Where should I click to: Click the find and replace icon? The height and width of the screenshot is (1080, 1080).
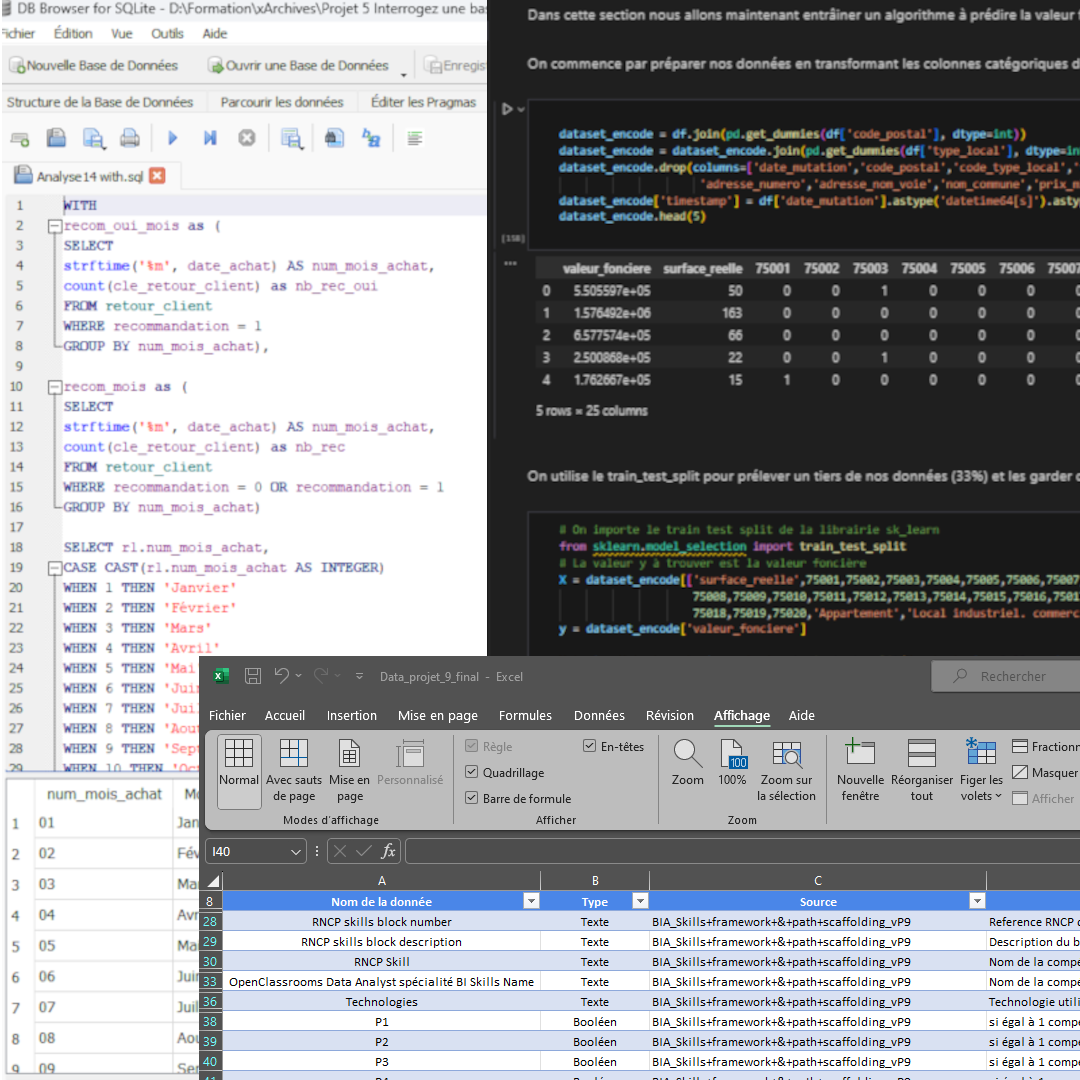[x=371, y=139]
